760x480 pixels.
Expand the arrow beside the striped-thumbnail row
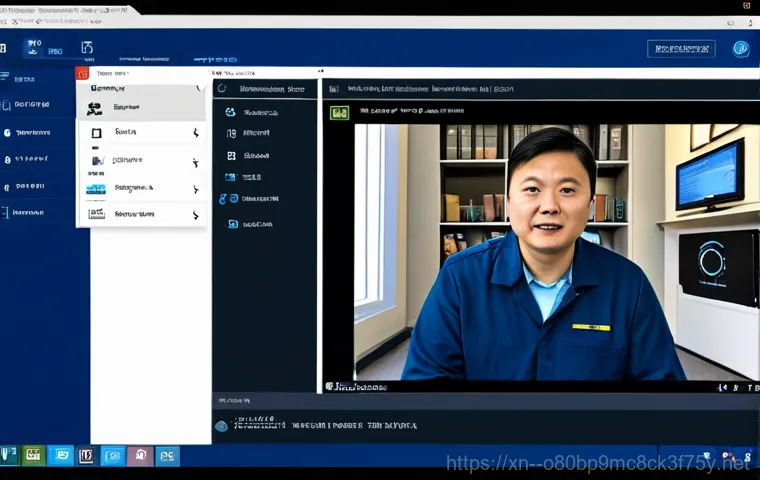(196, 189)
